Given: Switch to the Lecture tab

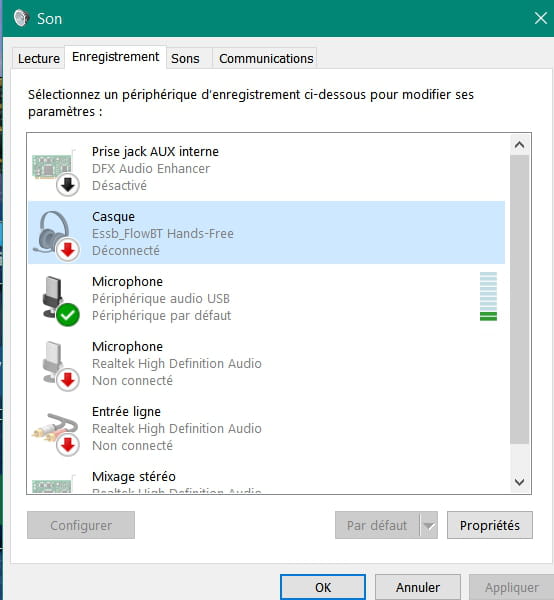Looking at the screenshot, I should point(39,59).
